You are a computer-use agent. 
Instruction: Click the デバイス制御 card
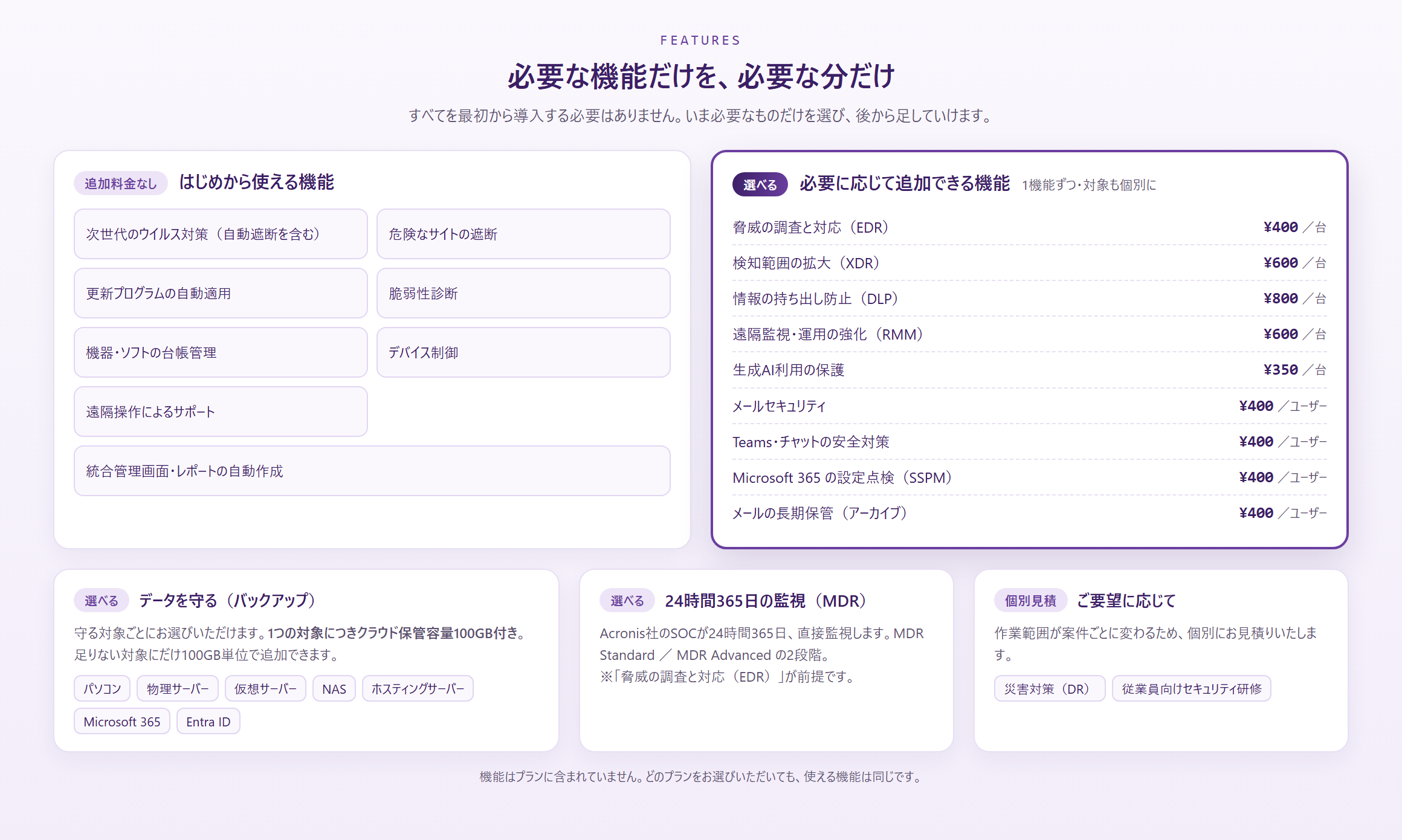coord(523,352)
